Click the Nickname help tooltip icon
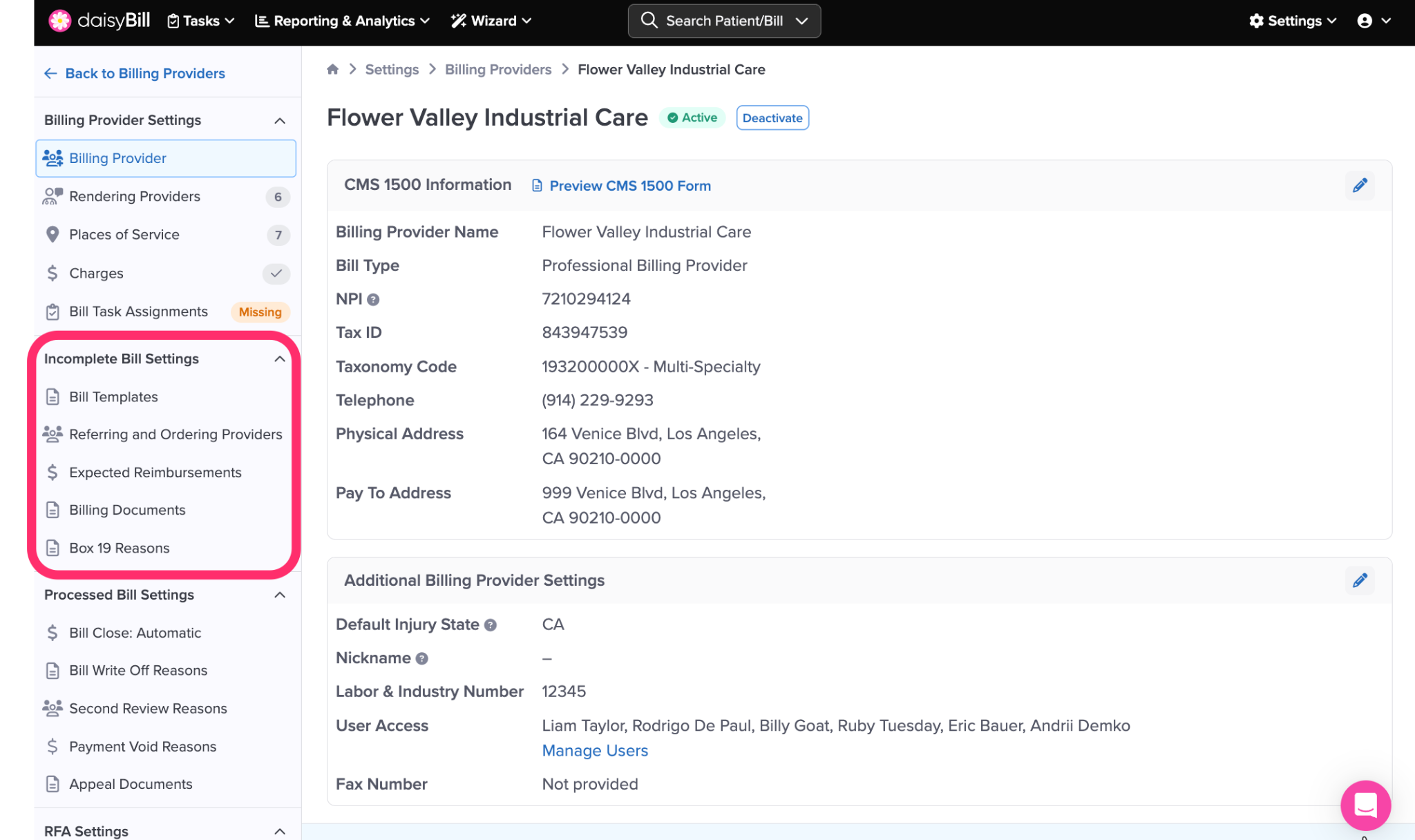Viewport: 1415px width, 840px height. tap(421, 658)
